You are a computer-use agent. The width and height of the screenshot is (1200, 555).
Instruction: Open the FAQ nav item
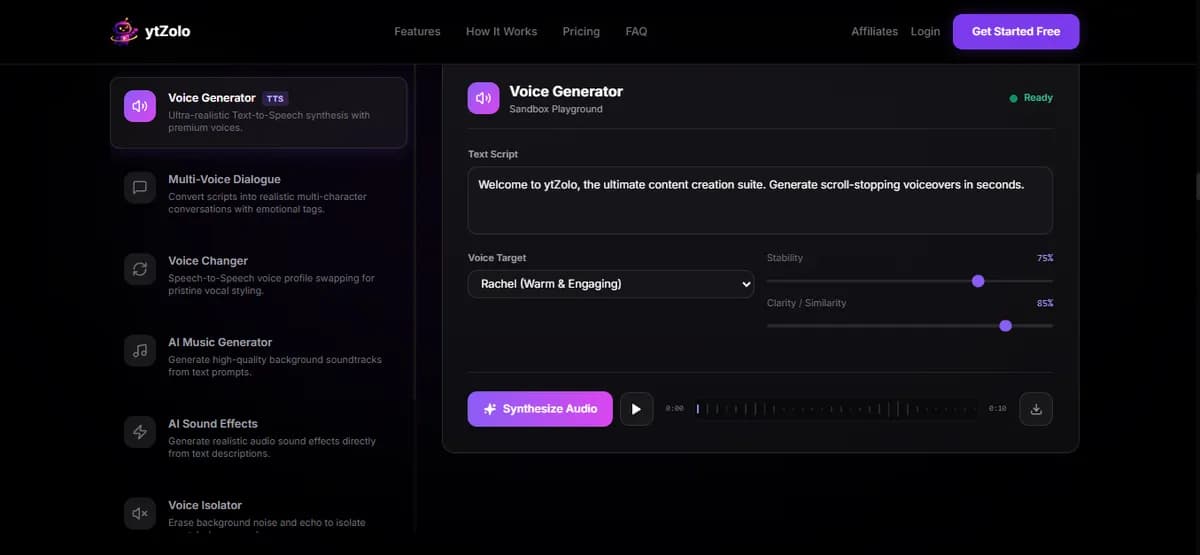click(x=636, y=31)
